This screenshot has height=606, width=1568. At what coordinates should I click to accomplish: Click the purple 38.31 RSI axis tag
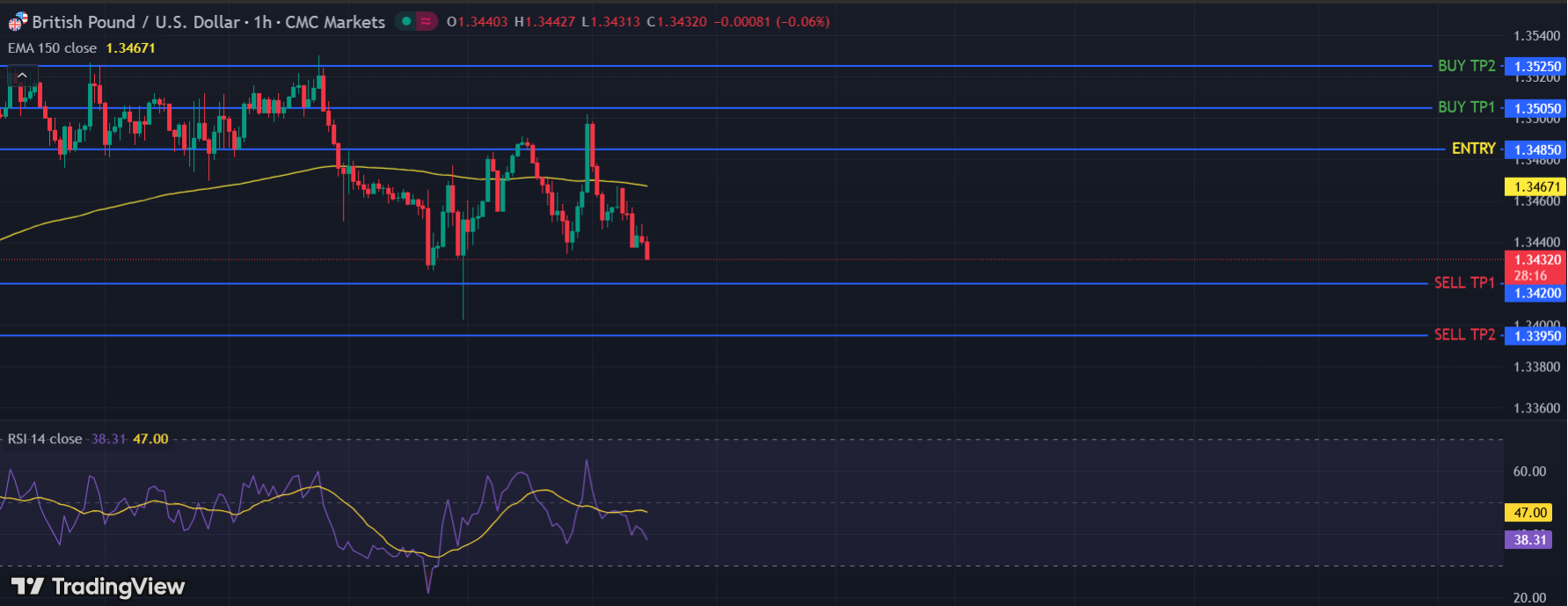(x=1529, y=540)
